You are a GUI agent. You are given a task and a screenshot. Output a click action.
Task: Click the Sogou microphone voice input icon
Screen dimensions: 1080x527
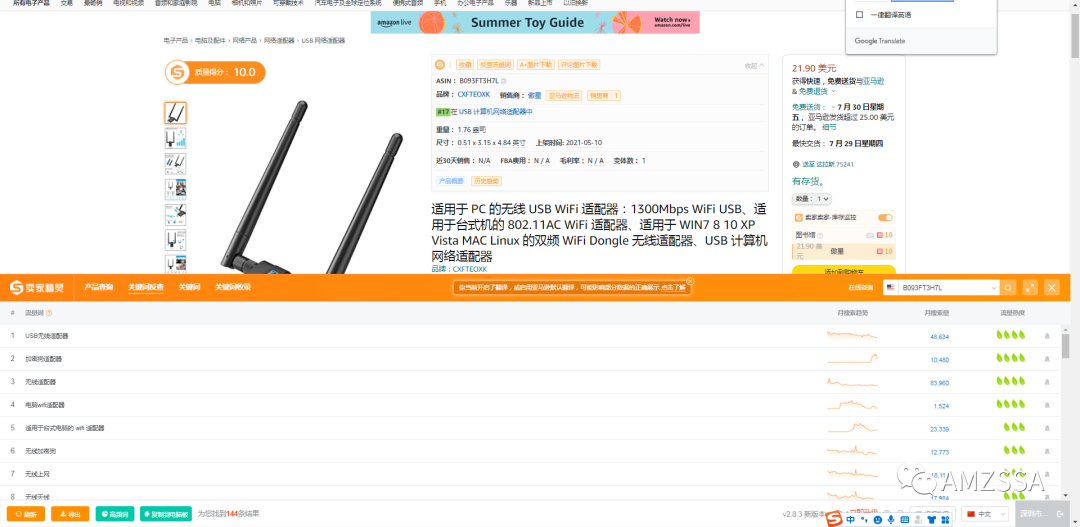(x=891, y=519)
